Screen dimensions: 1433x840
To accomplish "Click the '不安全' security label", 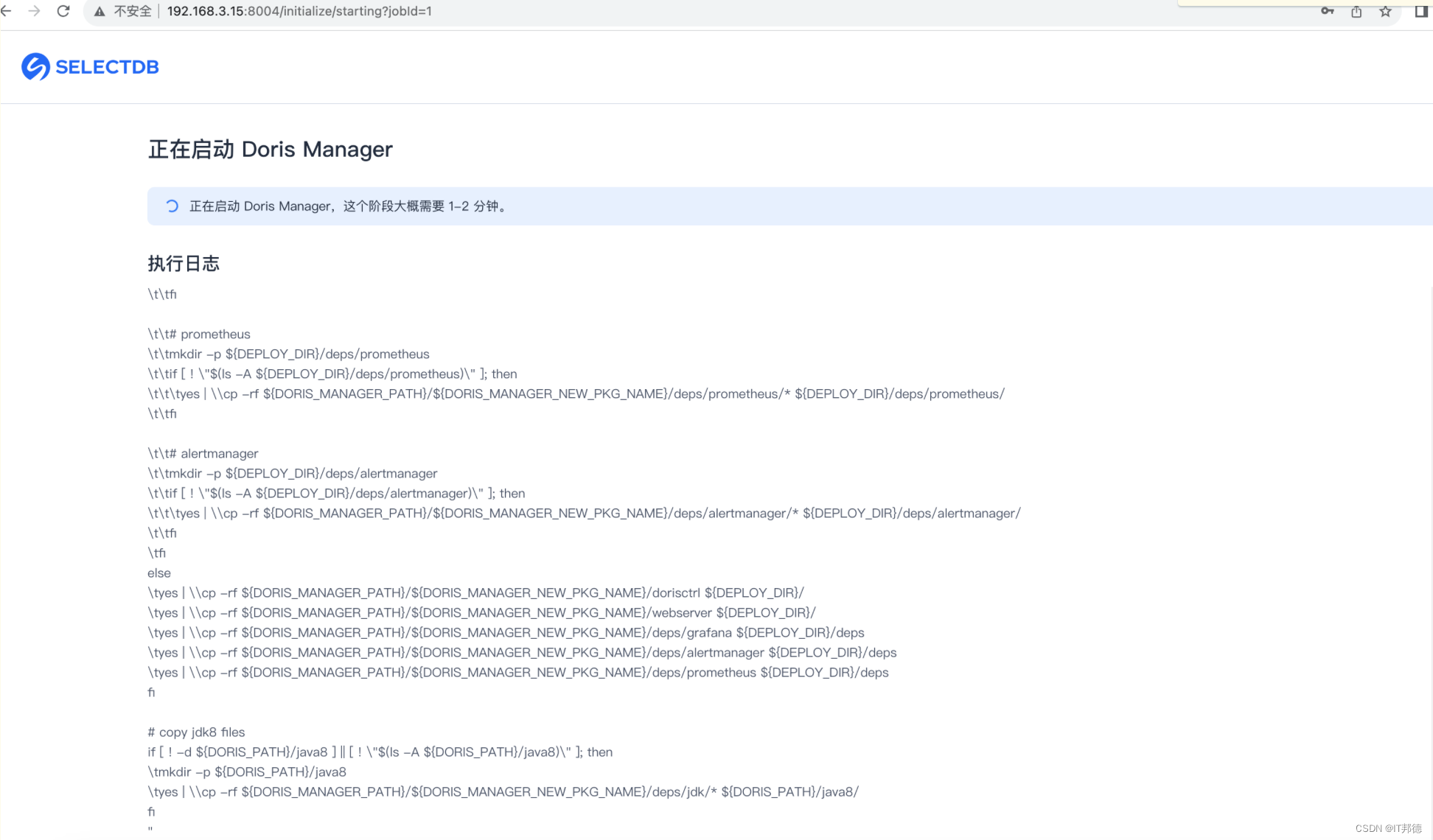I will pyautogui.click(x=133, y=11).
